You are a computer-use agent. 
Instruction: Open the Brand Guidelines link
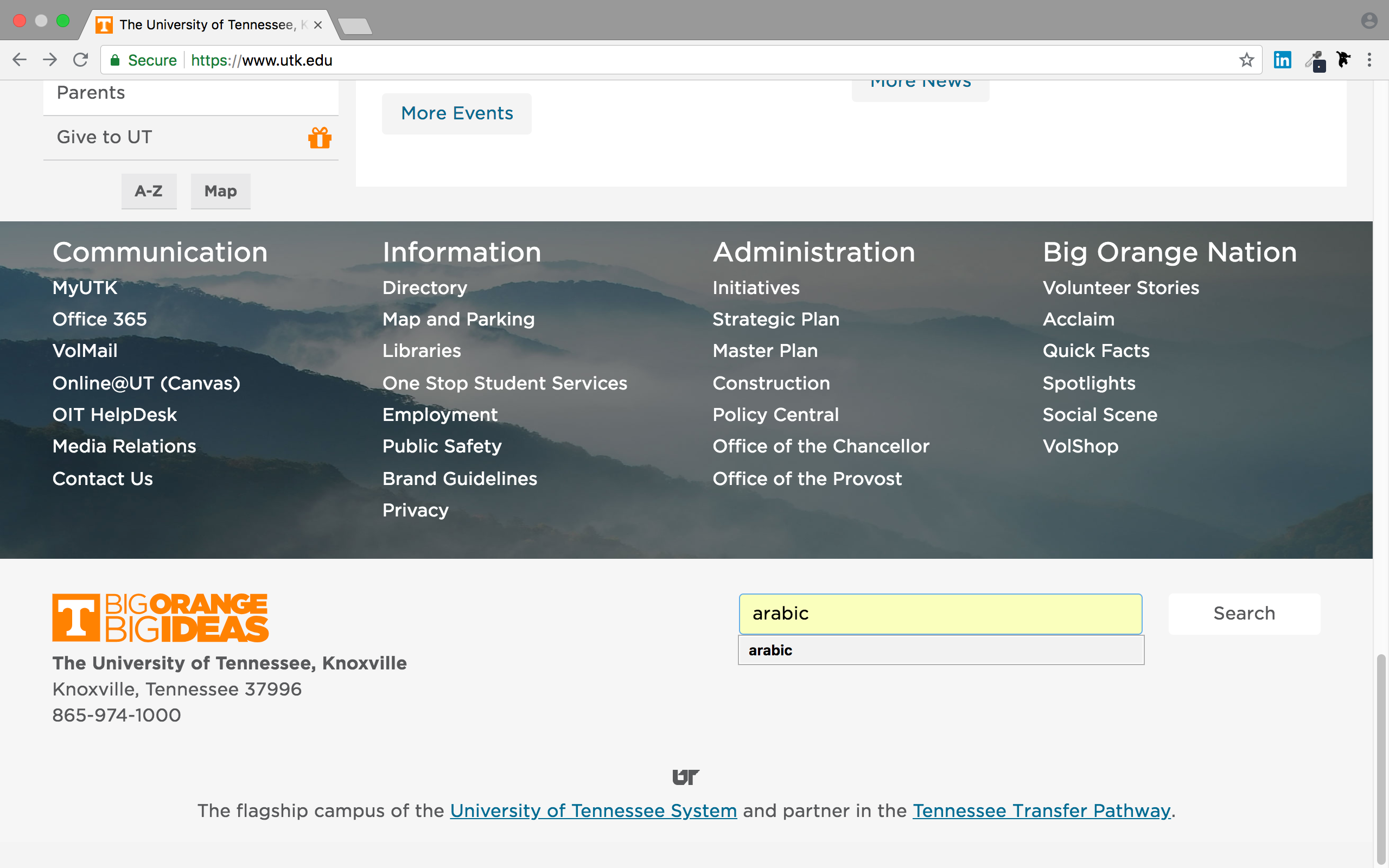click(x=460, y=479)
